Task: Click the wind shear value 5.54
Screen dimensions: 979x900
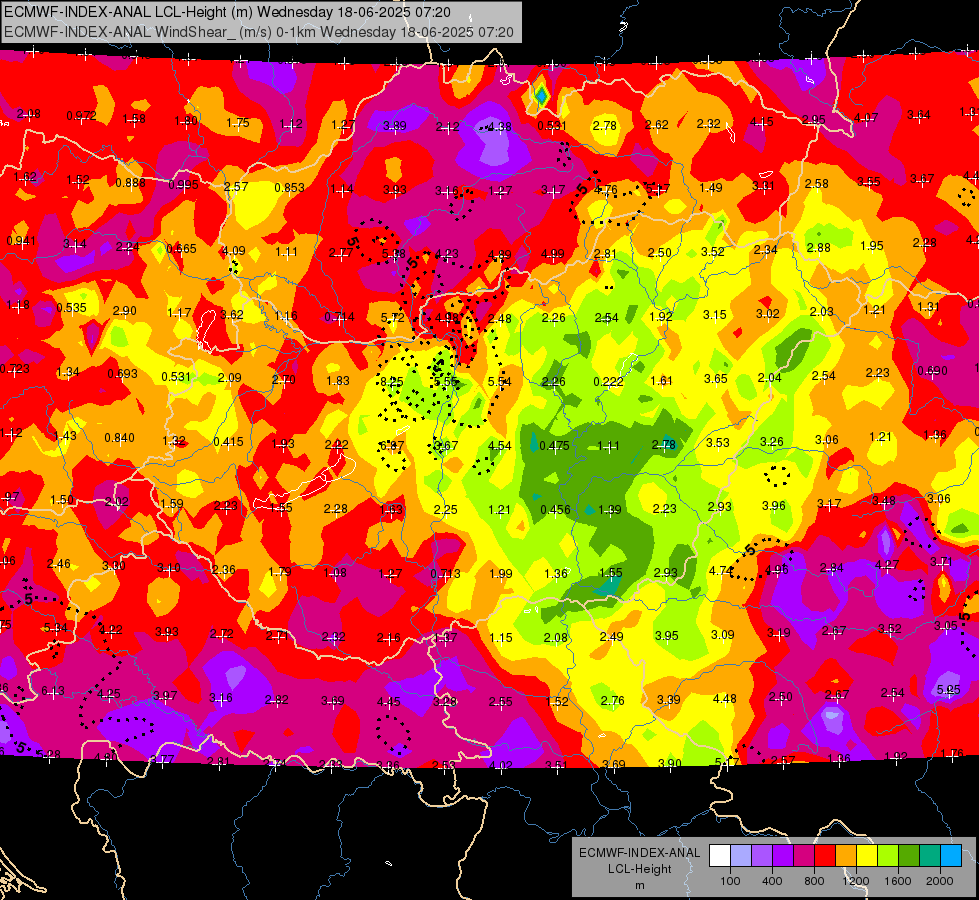Action: (499, 382)
